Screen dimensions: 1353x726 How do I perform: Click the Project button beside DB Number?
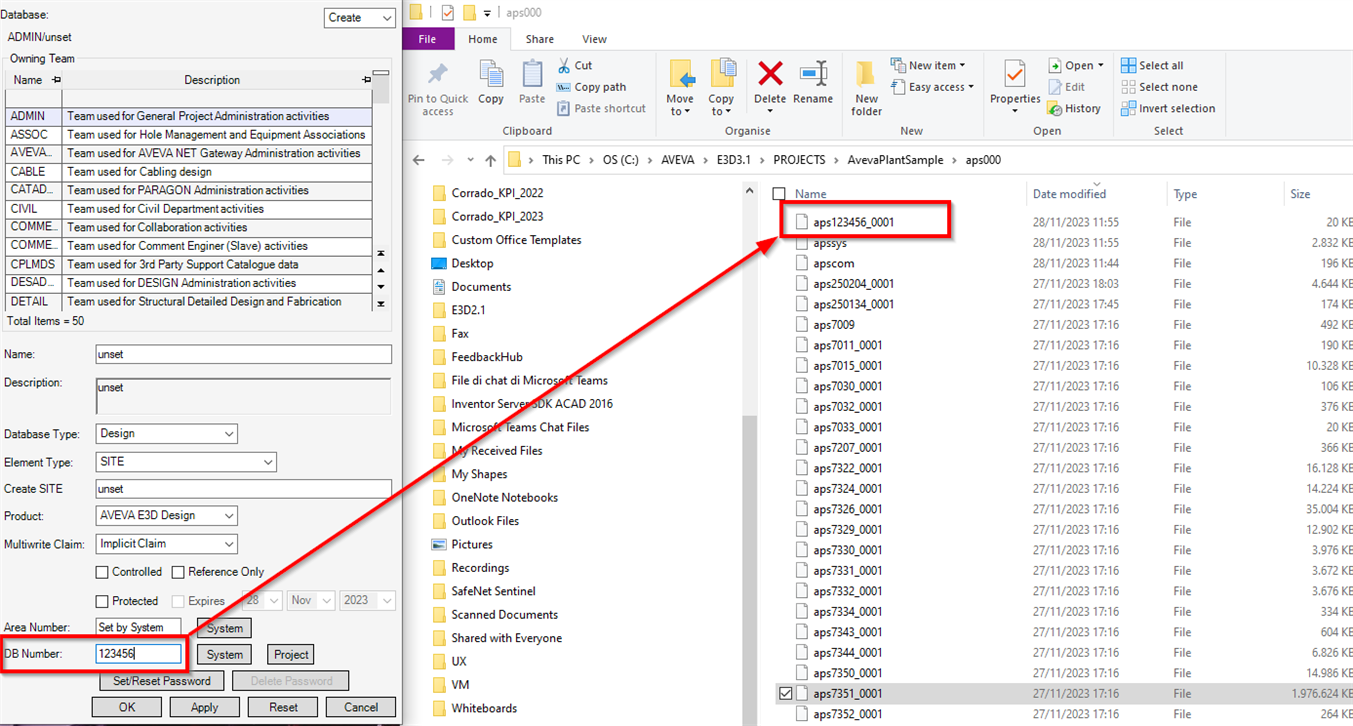[x=291, y=655]
